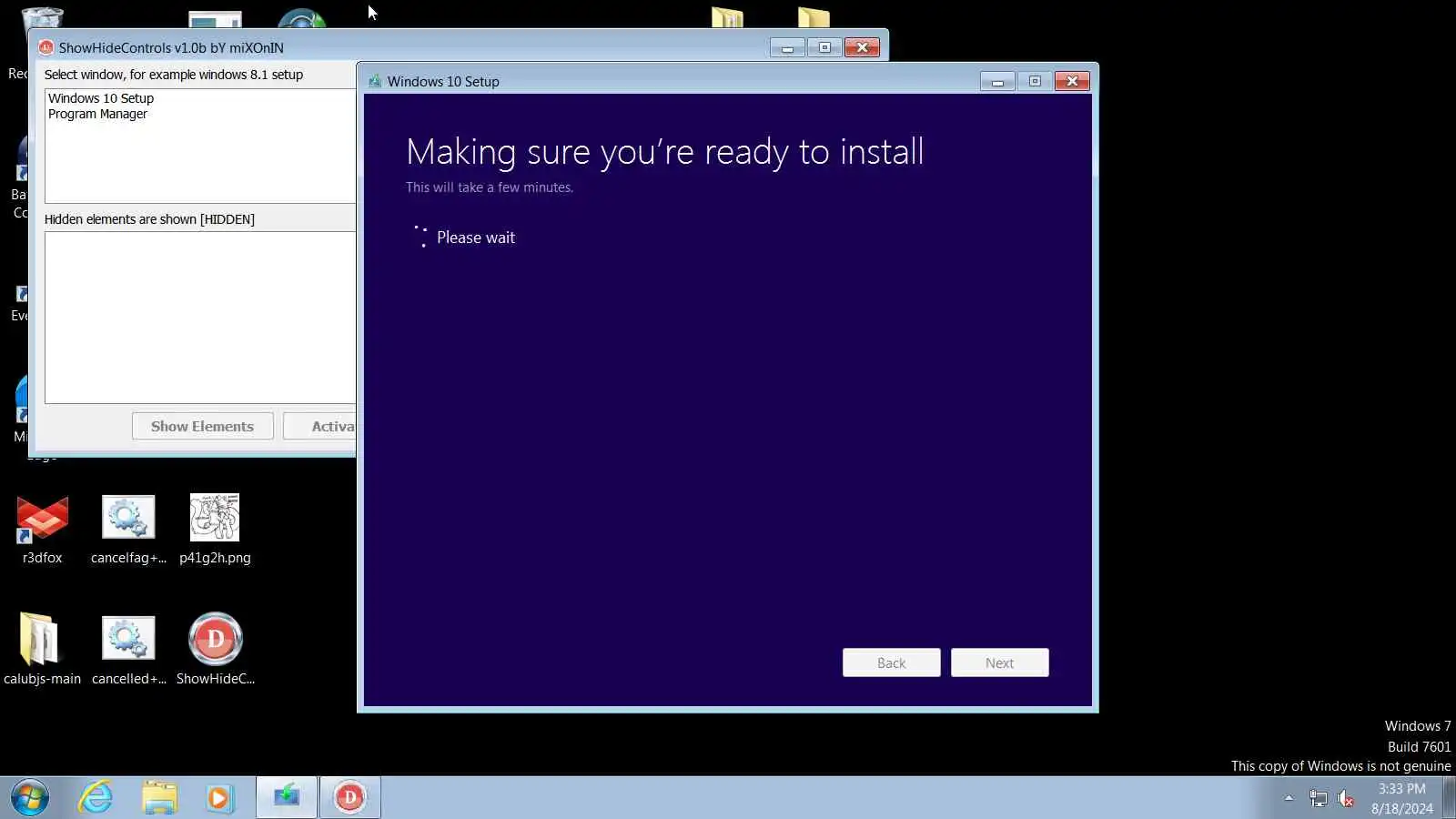Screen dimensions: 1456x819
Task: Click the Please wait spinner dots
Action: click(x=420, y=237)
